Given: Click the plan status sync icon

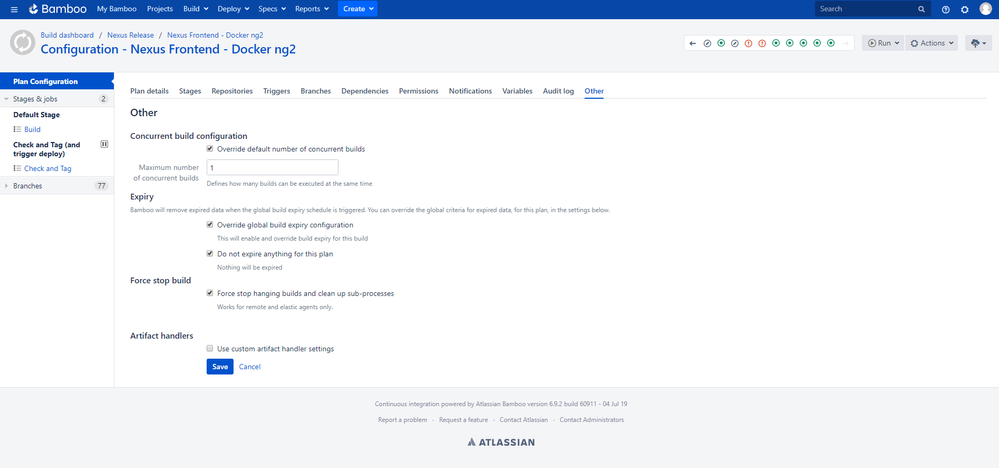Looking at the screenshot, I should tap(22, 43).
